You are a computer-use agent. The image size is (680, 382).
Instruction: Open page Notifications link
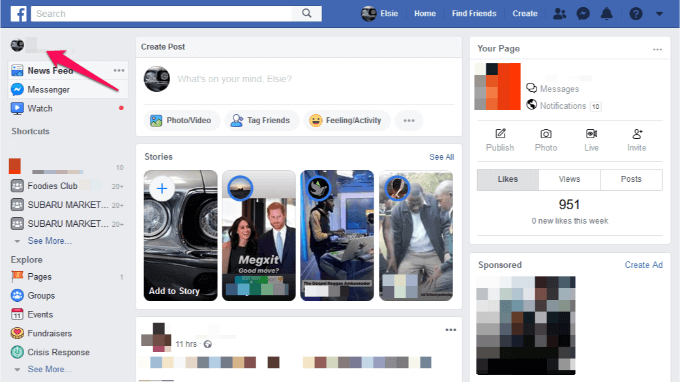pyautogui.click(x=563, y=105)
